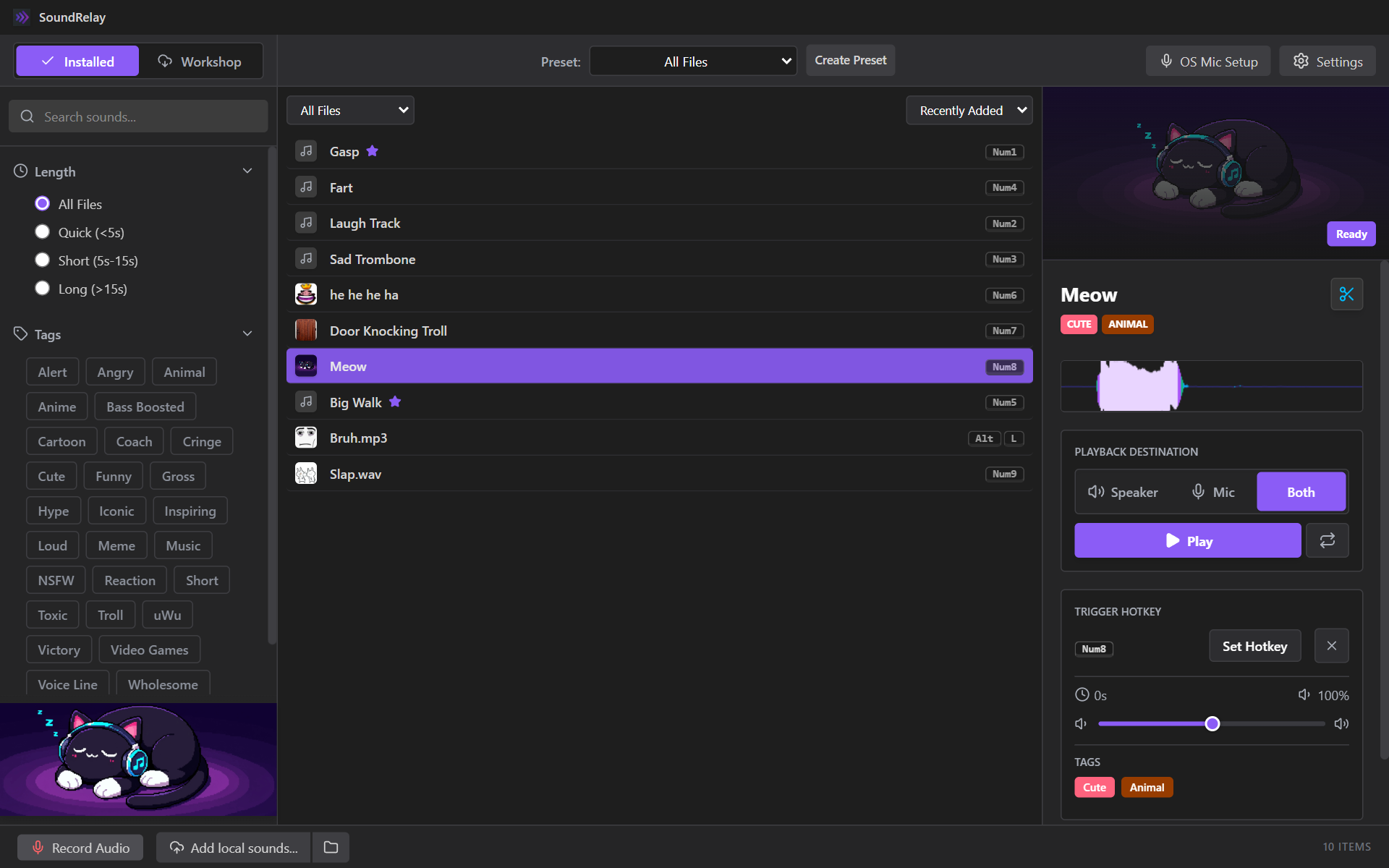Click the orange Animal tag chip under TAGS

point(1147,787)
